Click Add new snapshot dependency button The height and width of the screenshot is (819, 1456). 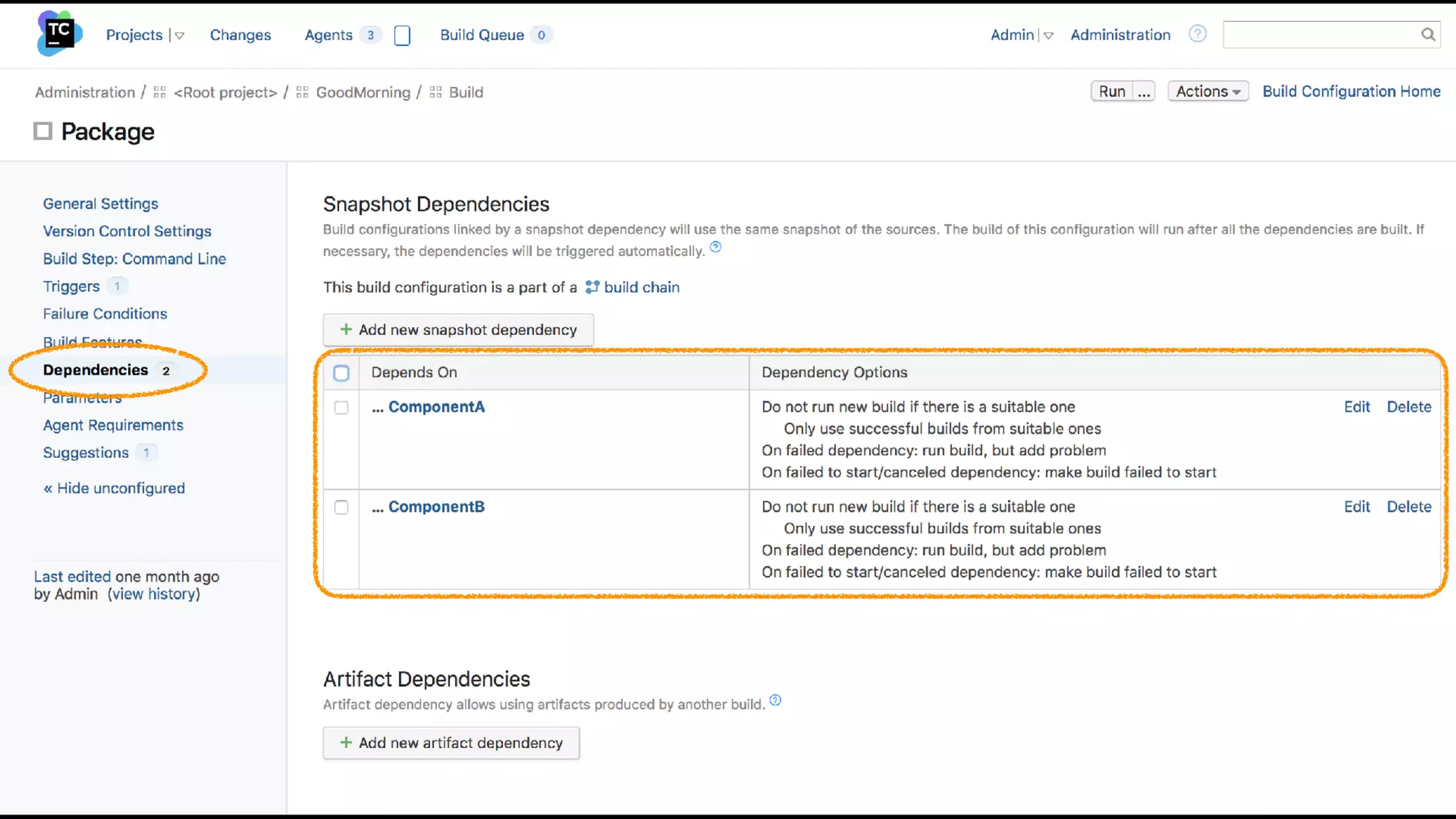click(x=458, y=330)
